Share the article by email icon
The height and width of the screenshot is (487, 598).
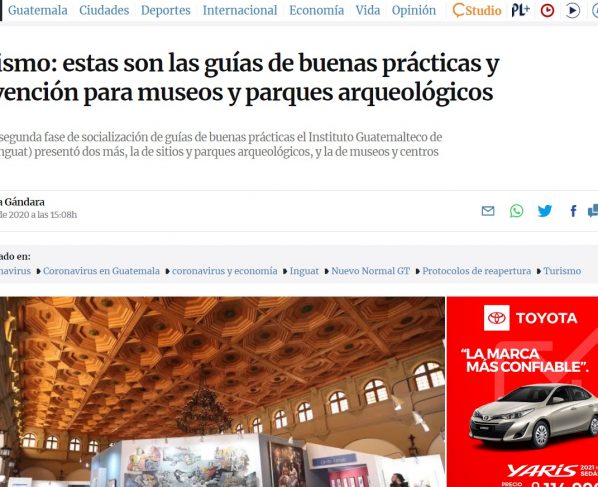[x=488, y=211]
